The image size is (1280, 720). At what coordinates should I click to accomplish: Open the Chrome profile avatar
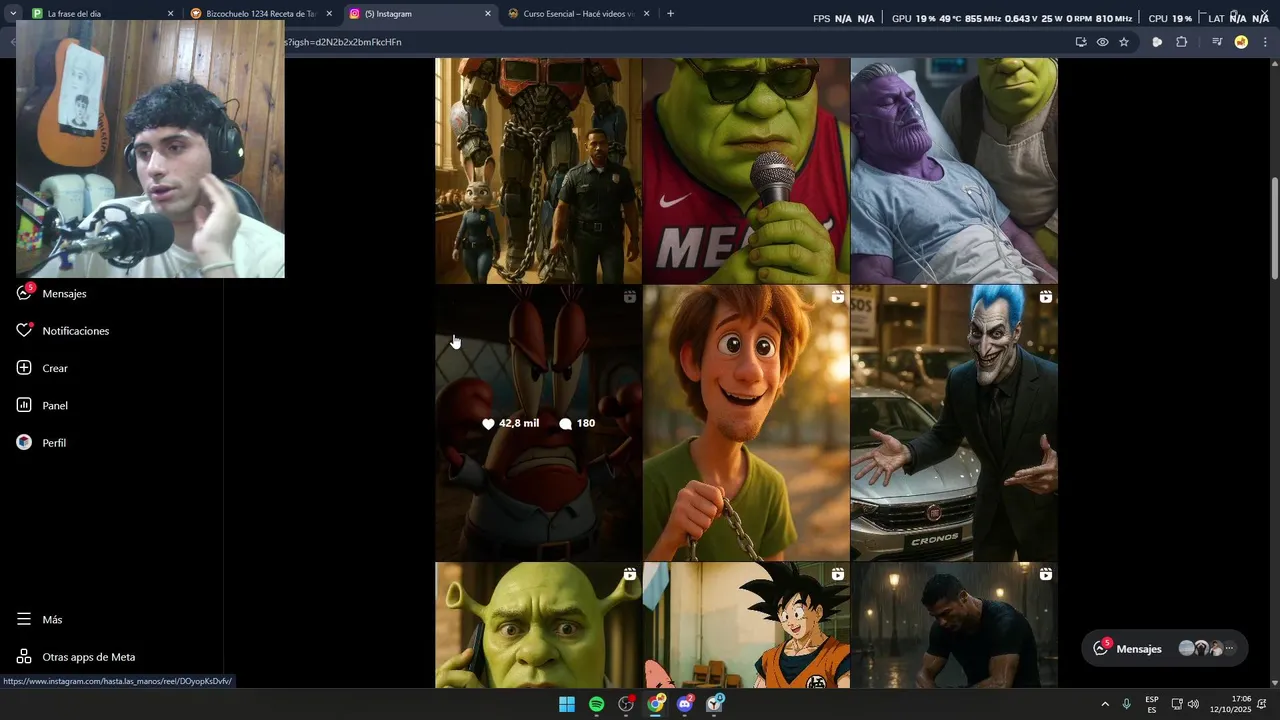(1241, 42)
